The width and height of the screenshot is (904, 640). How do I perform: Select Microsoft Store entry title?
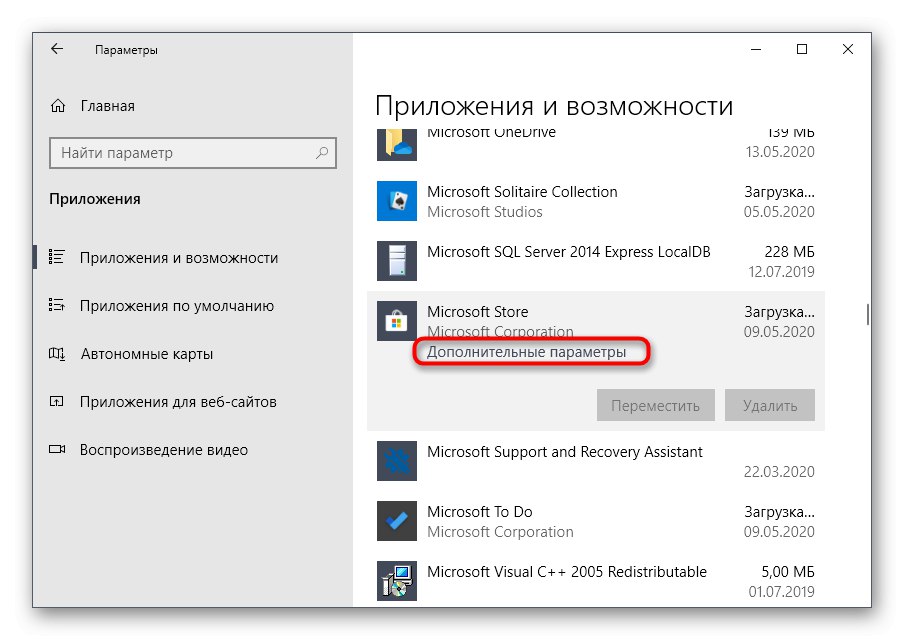477,312
